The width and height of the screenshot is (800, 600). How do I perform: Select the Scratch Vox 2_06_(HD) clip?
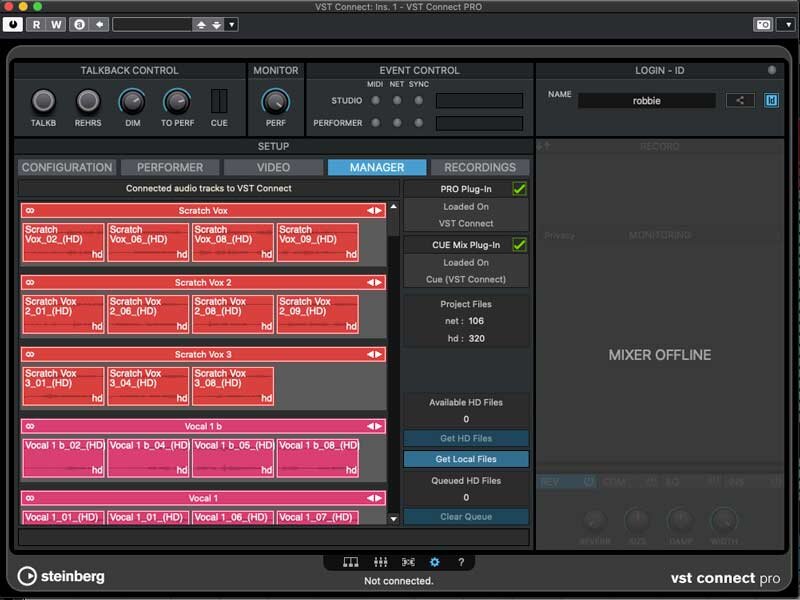[x=148, y=314]
